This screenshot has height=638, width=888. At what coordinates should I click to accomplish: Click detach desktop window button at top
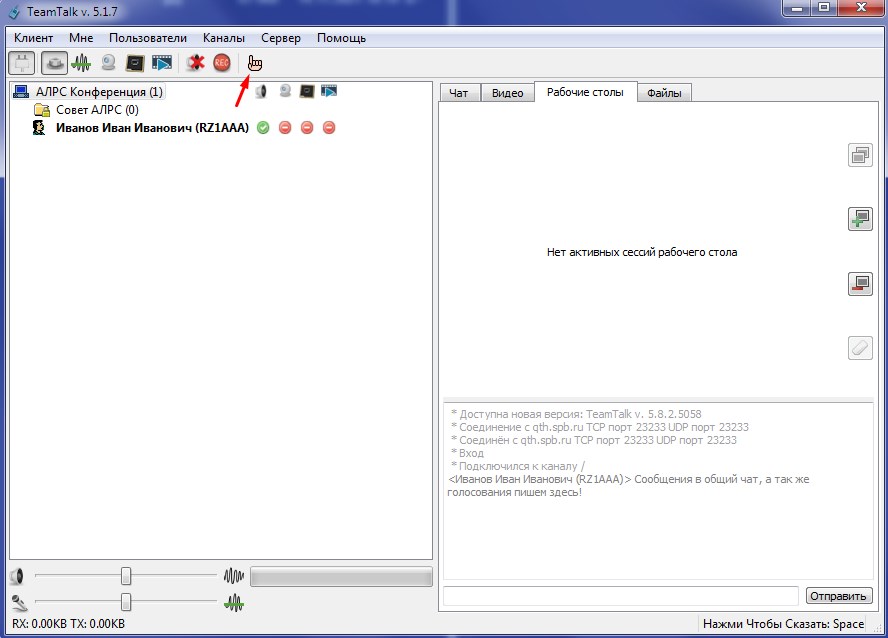coord(859,155)
